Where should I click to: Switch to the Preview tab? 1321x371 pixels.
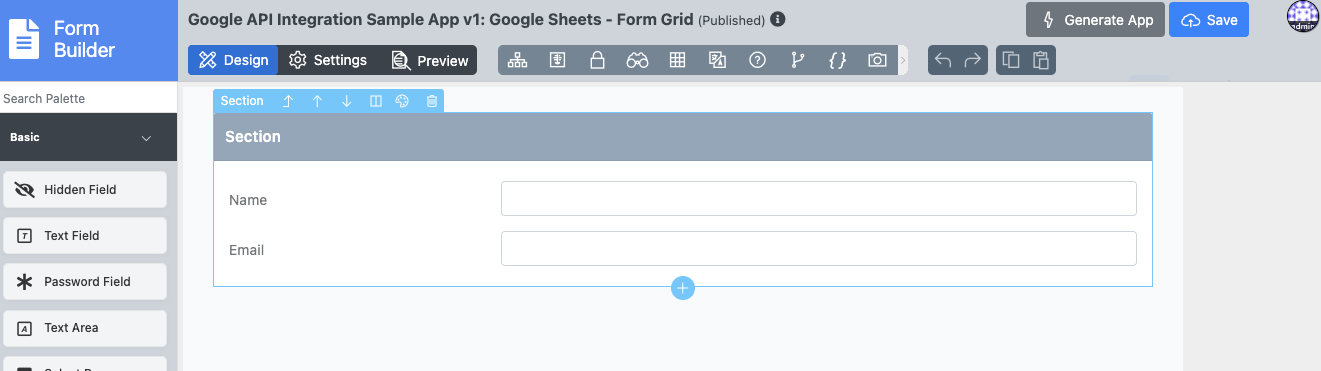tap(430, 60)
